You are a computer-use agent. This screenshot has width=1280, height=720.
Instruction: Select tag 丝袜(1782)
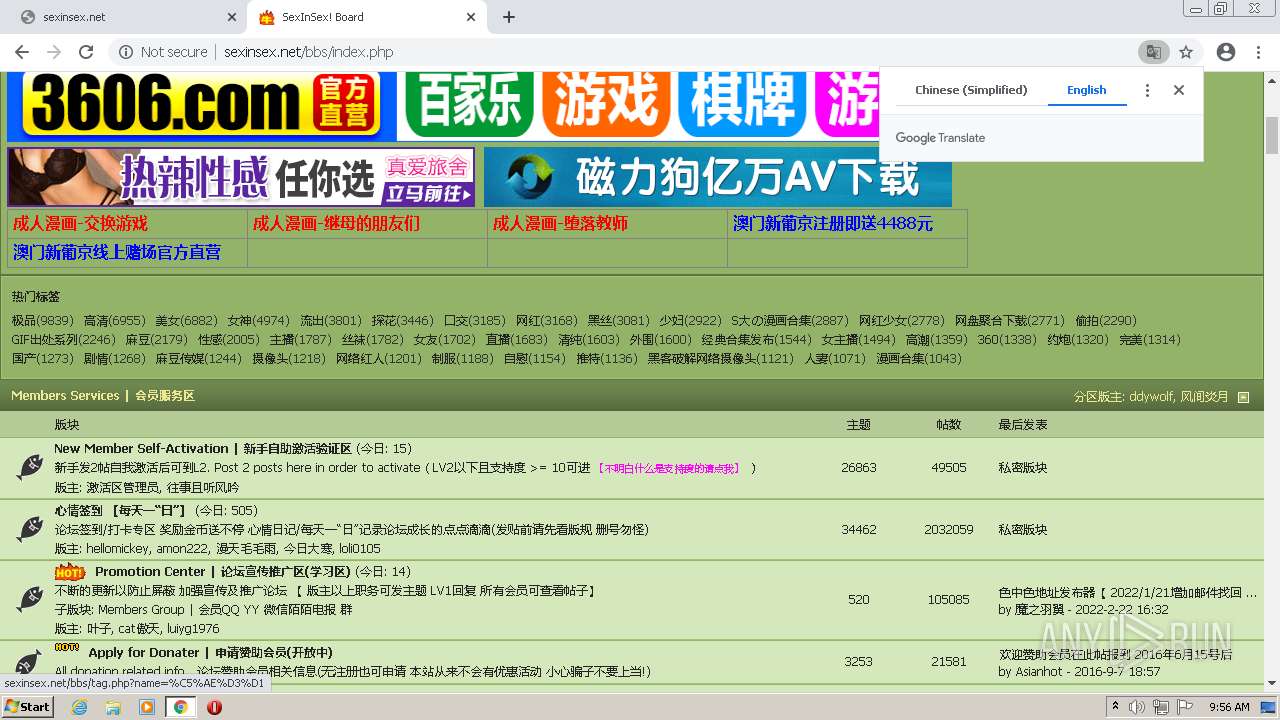[x=372, y=340]
